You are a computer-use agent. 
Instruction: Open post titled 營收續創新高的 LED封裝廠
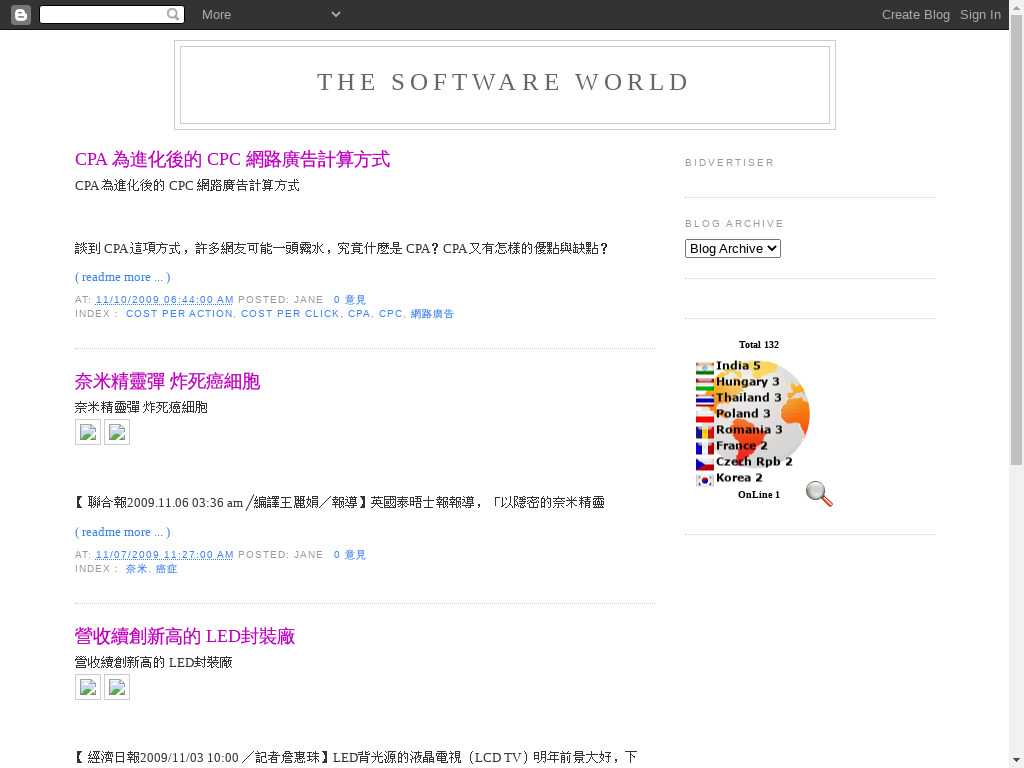[x=185, y=637]
